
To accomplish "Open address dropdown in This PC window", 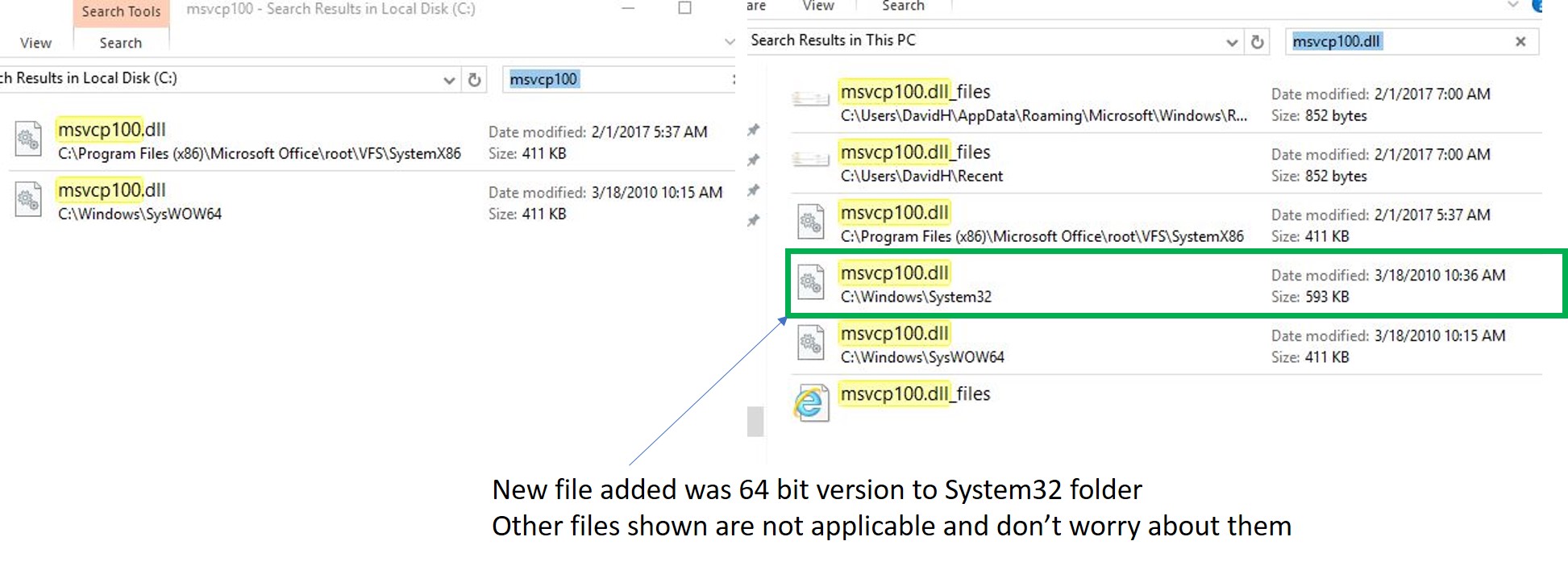I will tap(1232, 42).
